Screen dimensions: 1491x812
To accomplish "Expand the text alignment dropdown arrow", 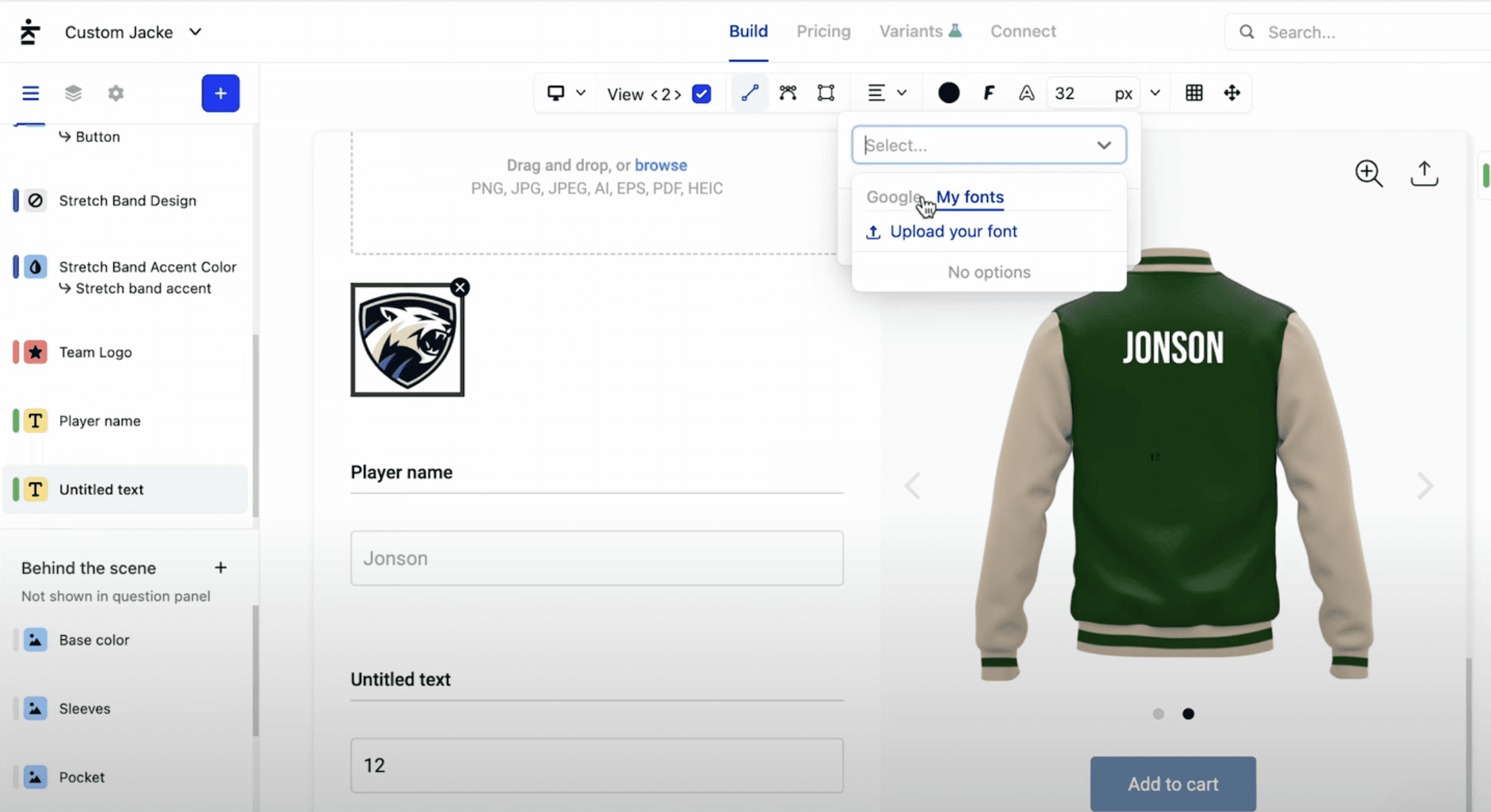I will [x=902, y=93].
